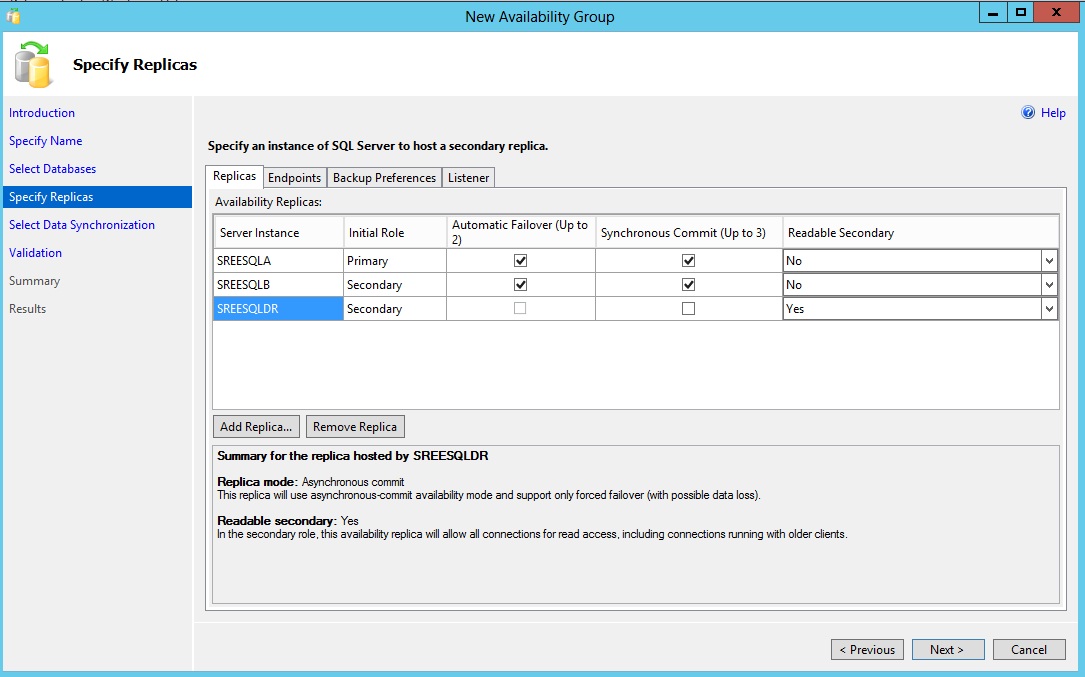The height and width of the screenshot is (677, 1085).
Task: Expand Readable Secondary dropdown for SREESQLB
Action: (x=1049, y=285)
